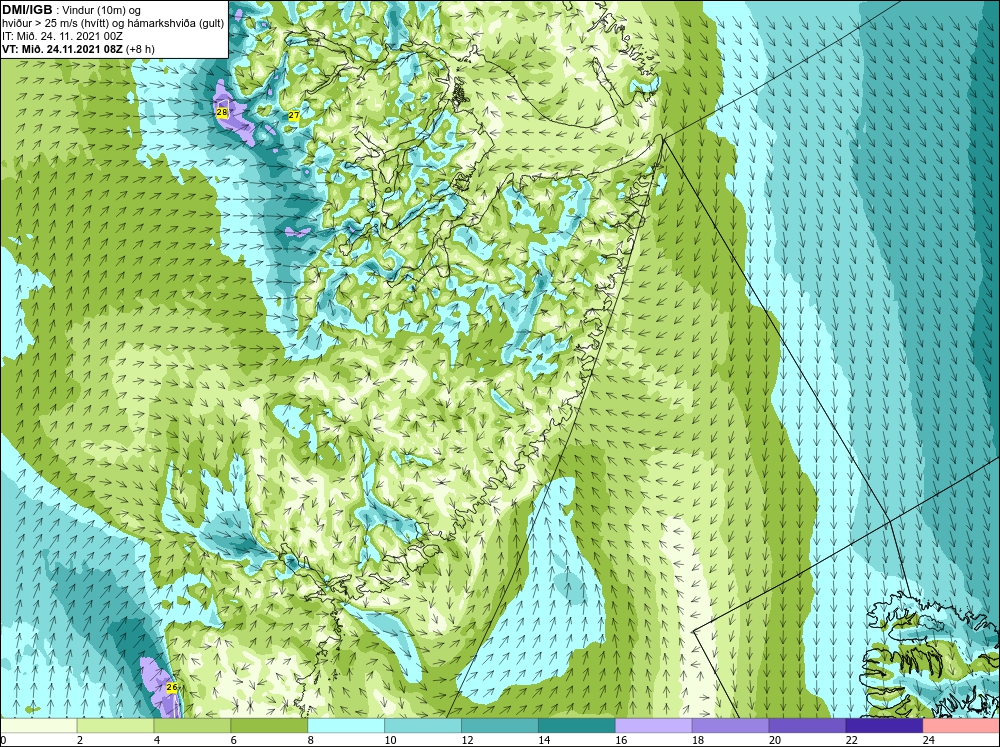The height and width of the screenshot is (747, 1000).
Task: Select the dark teal 14–16 legend swatch
Action: (x=577, y=726)
